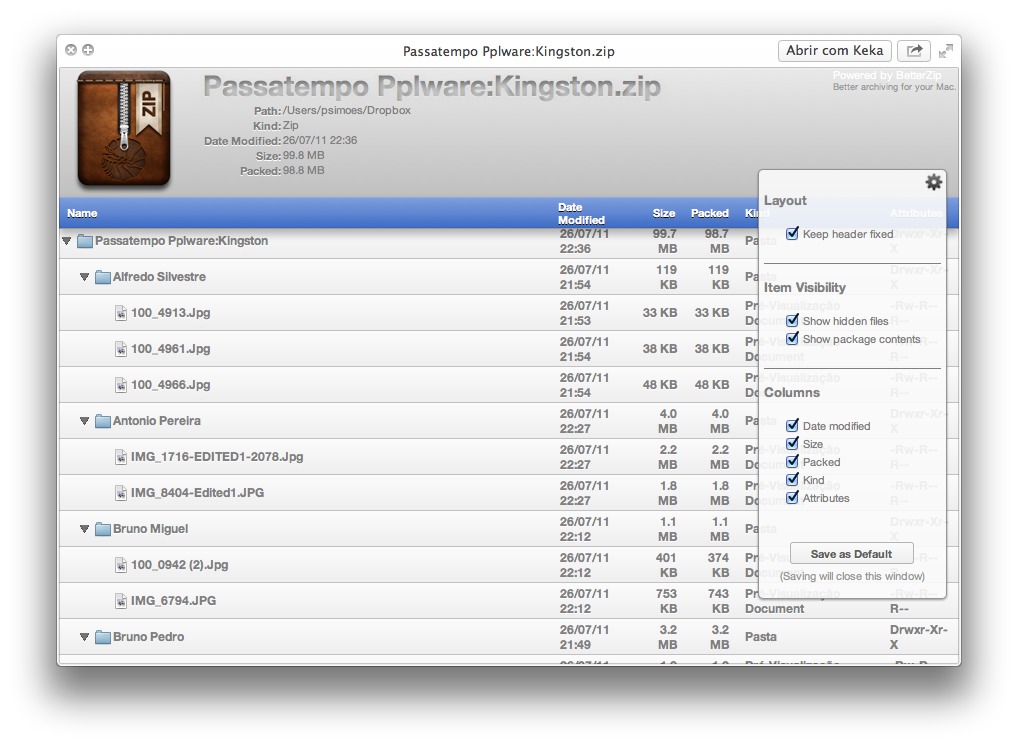Viewport: 1018px width, 745px height.
Task: Click the date modified value 26/07/11 22:36 in header
Action: (x=319, y=140)
